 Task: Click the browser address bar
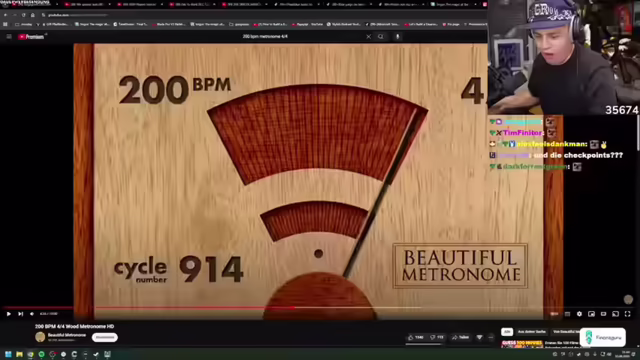coord(261,15)
